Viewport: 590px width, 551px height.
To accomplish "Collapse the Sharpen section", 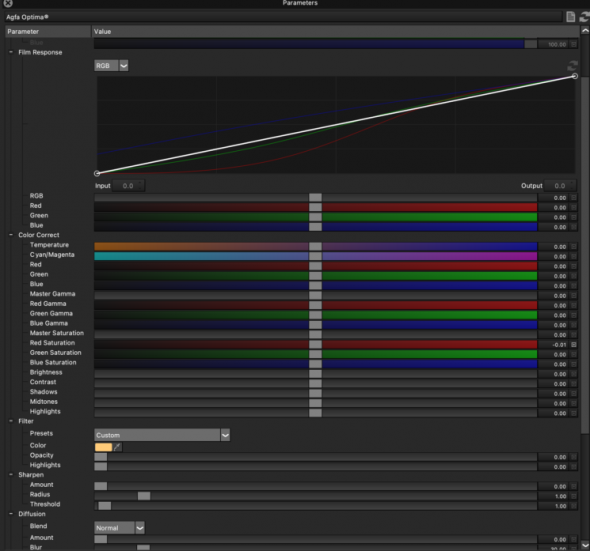I will coord(11,474).
